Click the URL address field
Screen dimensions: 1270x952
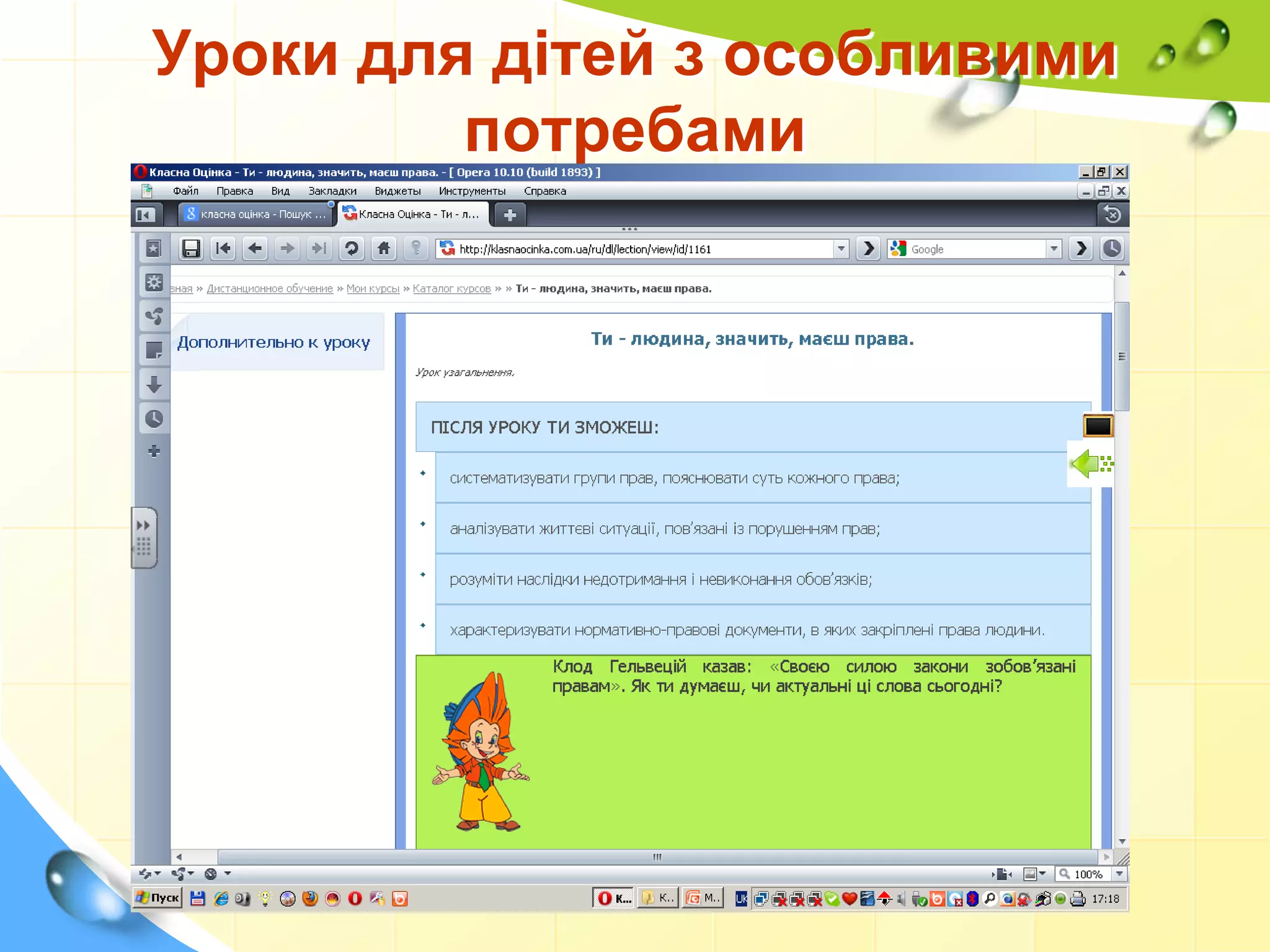[x=642, y=249]
